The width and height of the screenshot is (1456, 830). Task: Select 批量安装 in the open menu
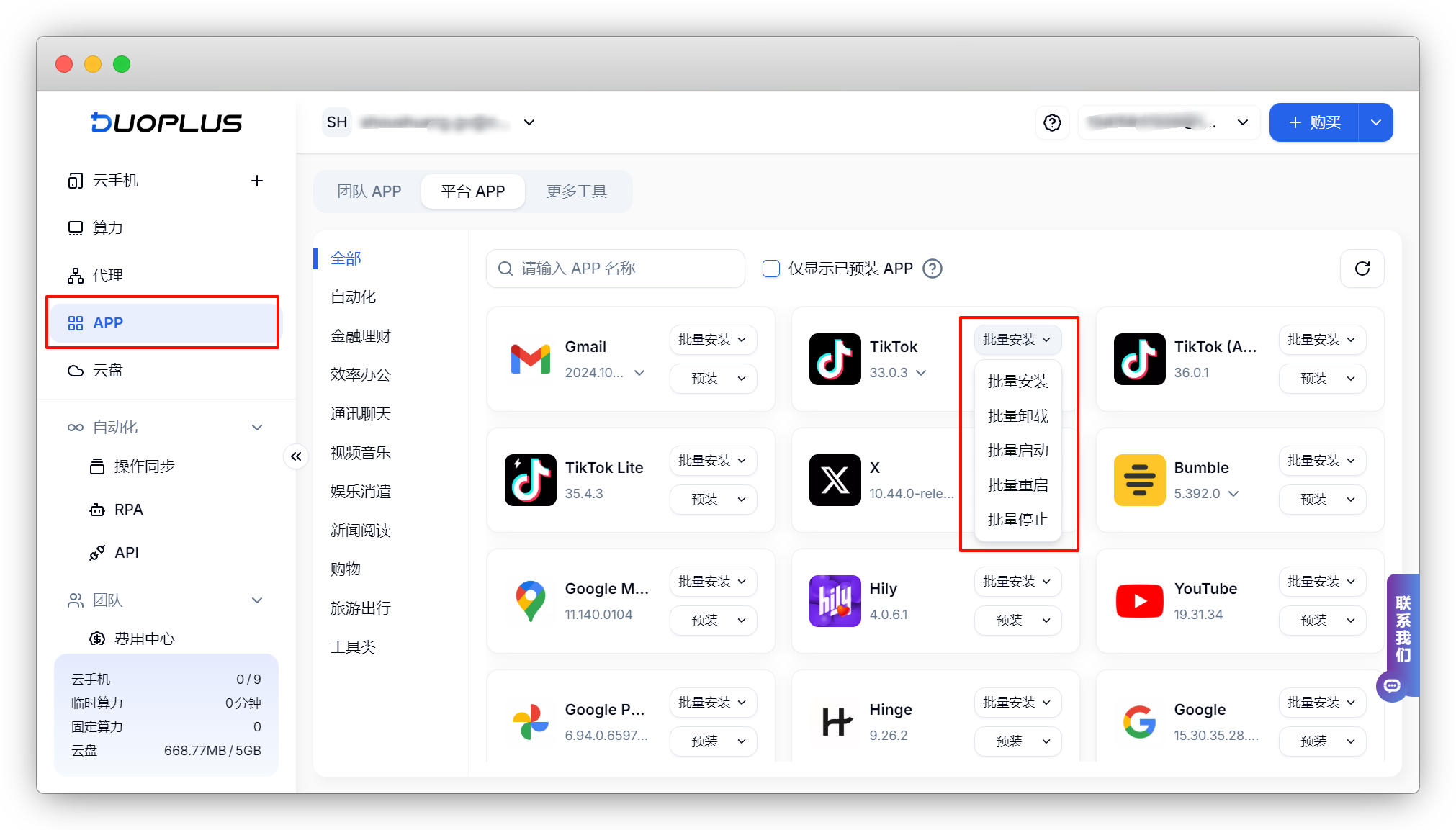pyautogui.click(x=1017, y=382)
